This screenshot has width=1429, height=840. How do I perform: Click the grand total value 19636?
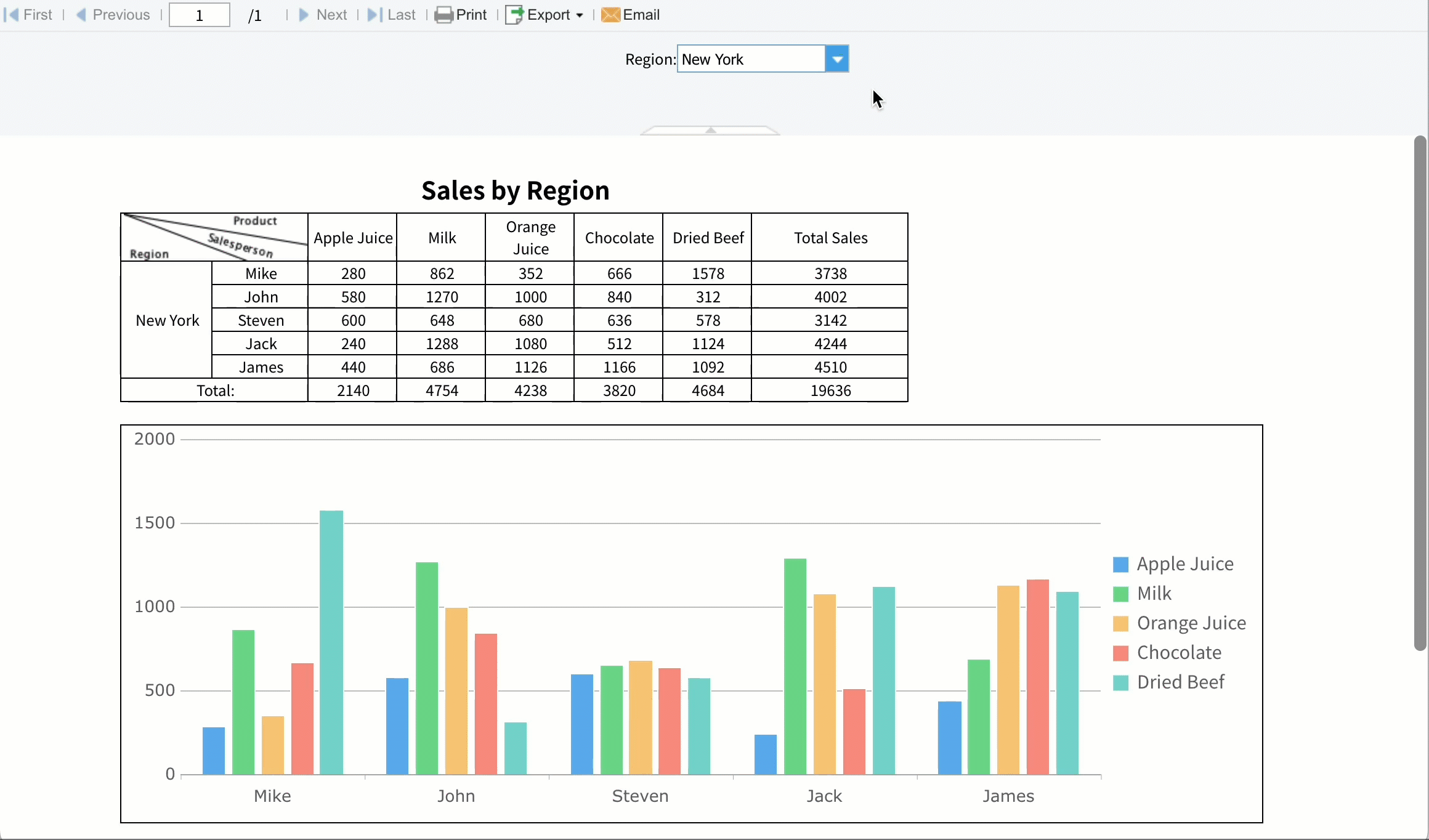[x=830, y=390]
